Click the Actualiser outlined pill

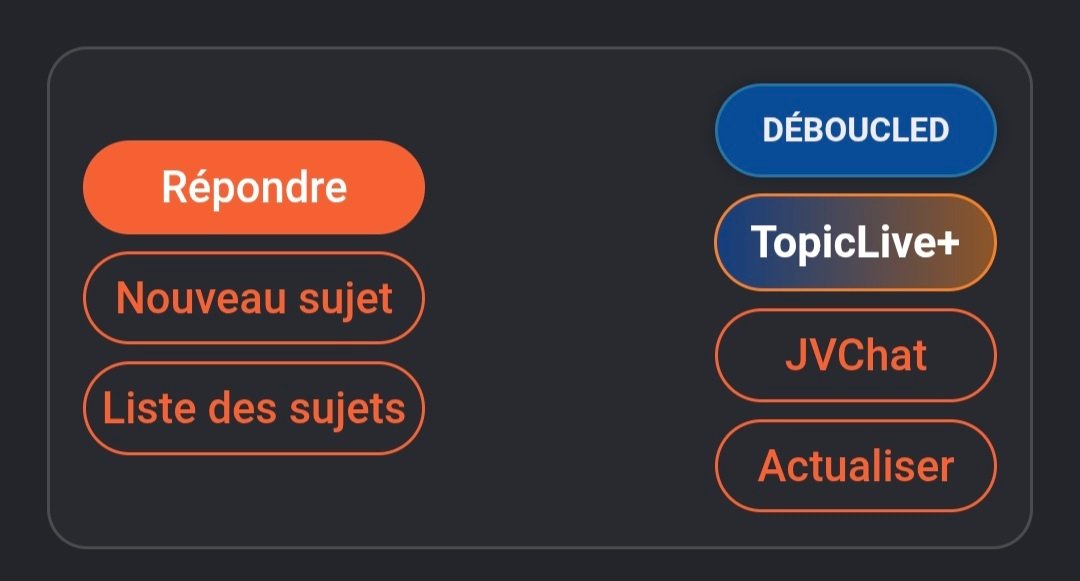pyautogui.click(x=856, y=466)
